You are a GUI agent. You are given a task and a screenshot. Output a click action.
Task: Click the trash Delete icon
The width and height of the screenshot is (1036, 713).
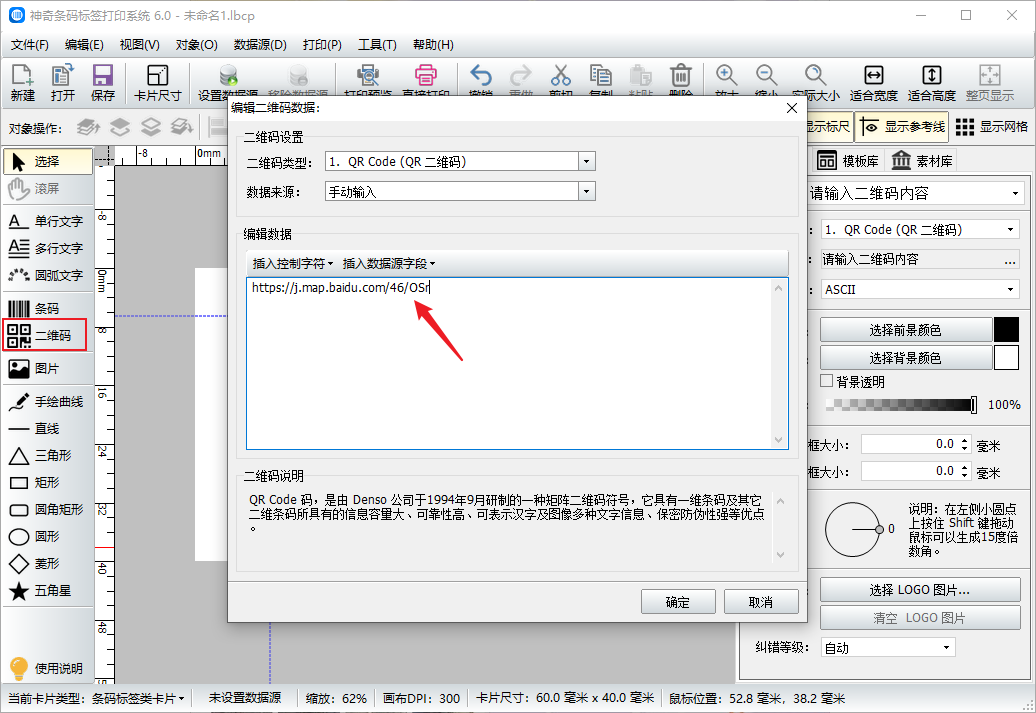[681, 77]
